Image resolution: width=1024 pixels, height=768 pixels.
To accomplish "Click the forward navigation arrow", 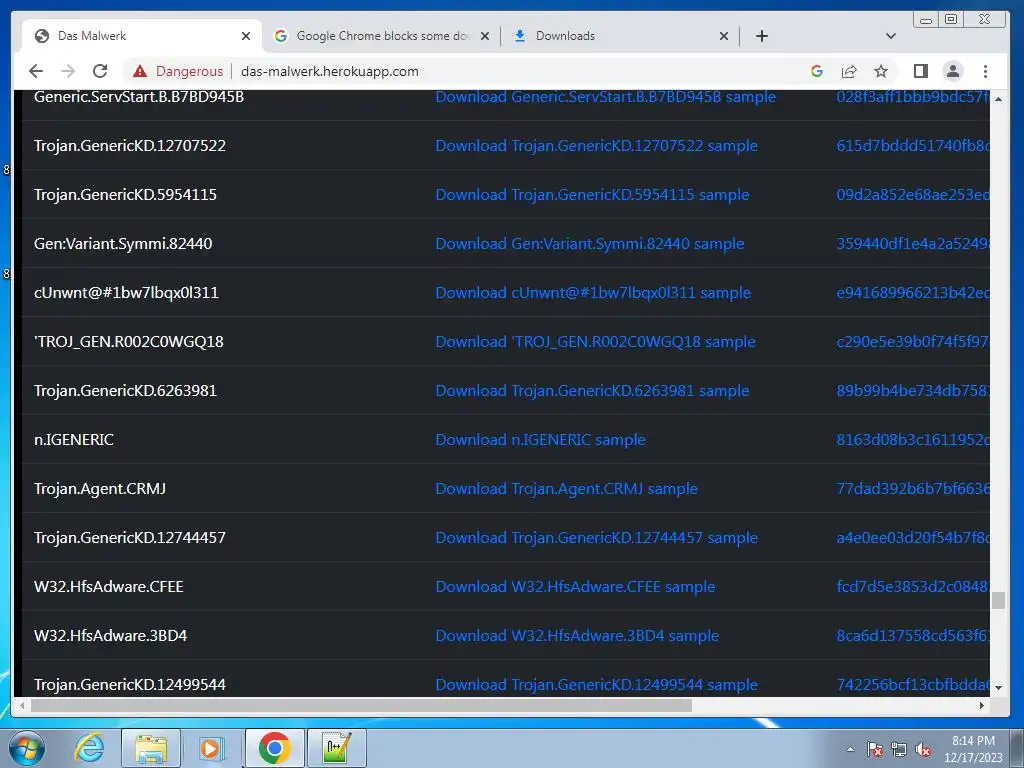I will coord(68,71).
